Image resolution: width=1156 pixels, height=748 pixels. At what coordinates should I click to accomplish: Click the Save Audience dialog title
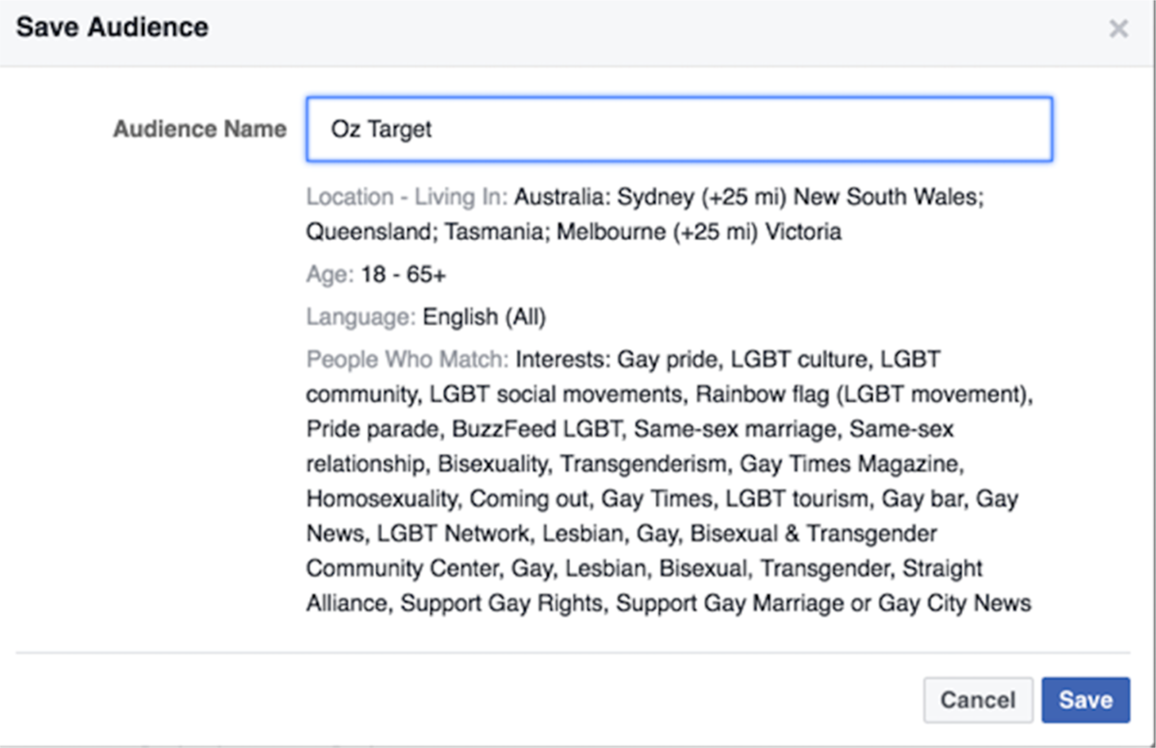click(112, 27)
